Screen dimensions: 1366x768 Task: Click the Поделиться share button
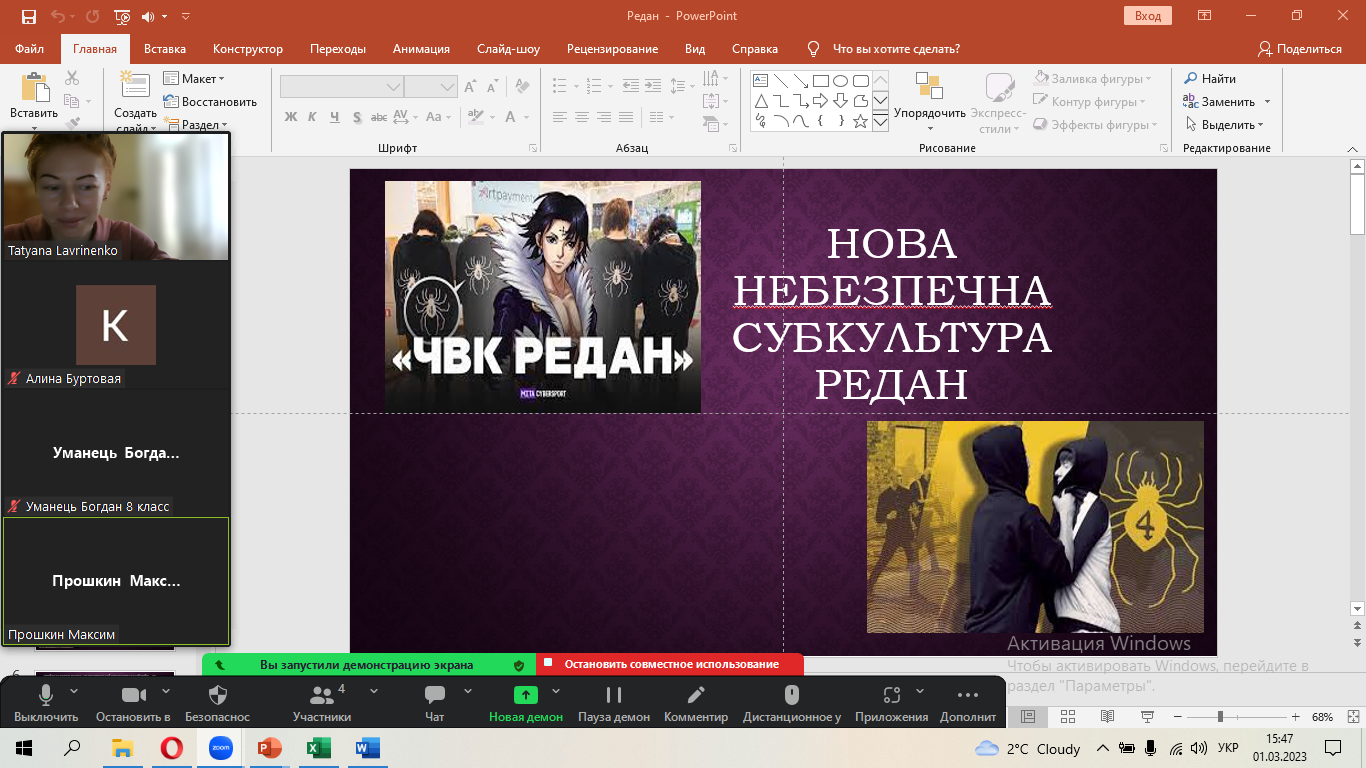[x=1300, y=49]
